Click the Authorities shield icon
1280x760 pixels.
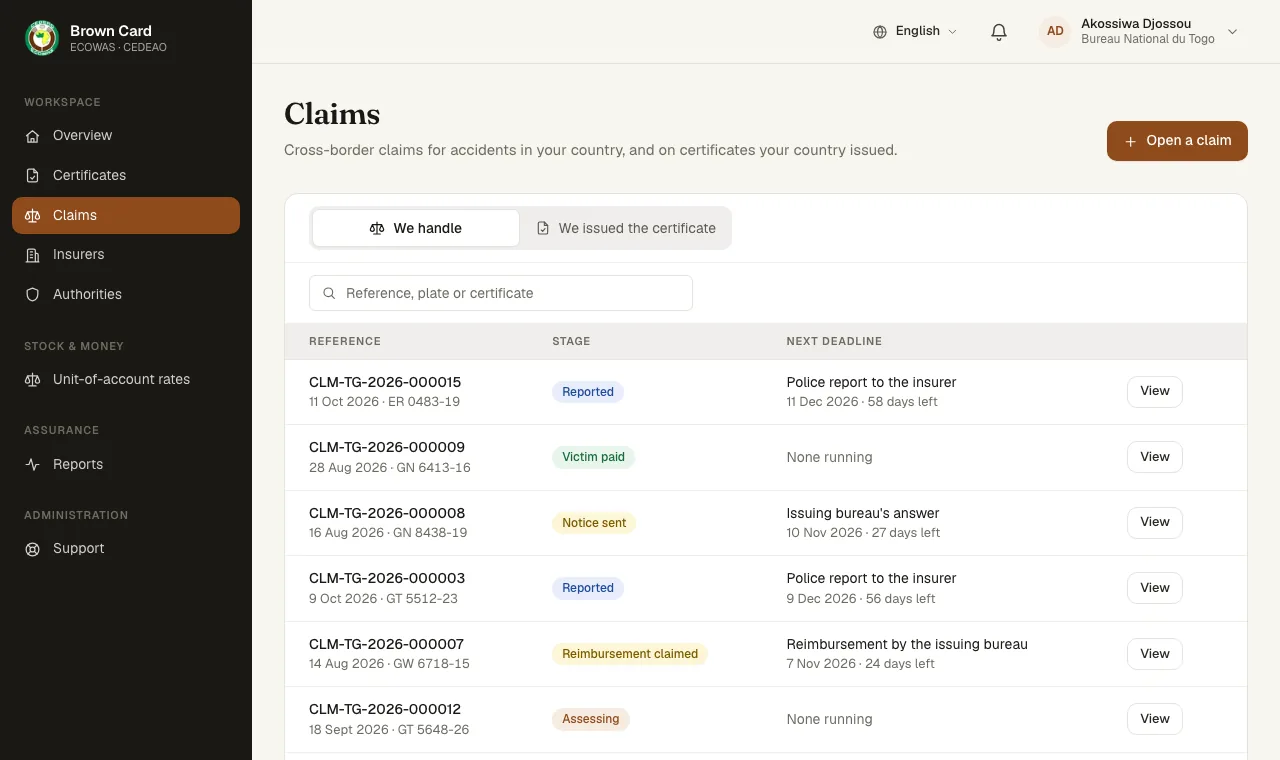click(x=33, y=295)
